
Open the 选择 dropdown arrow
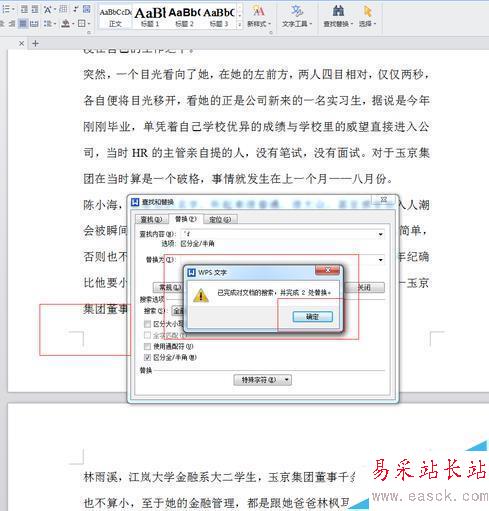tap(375, 24)
